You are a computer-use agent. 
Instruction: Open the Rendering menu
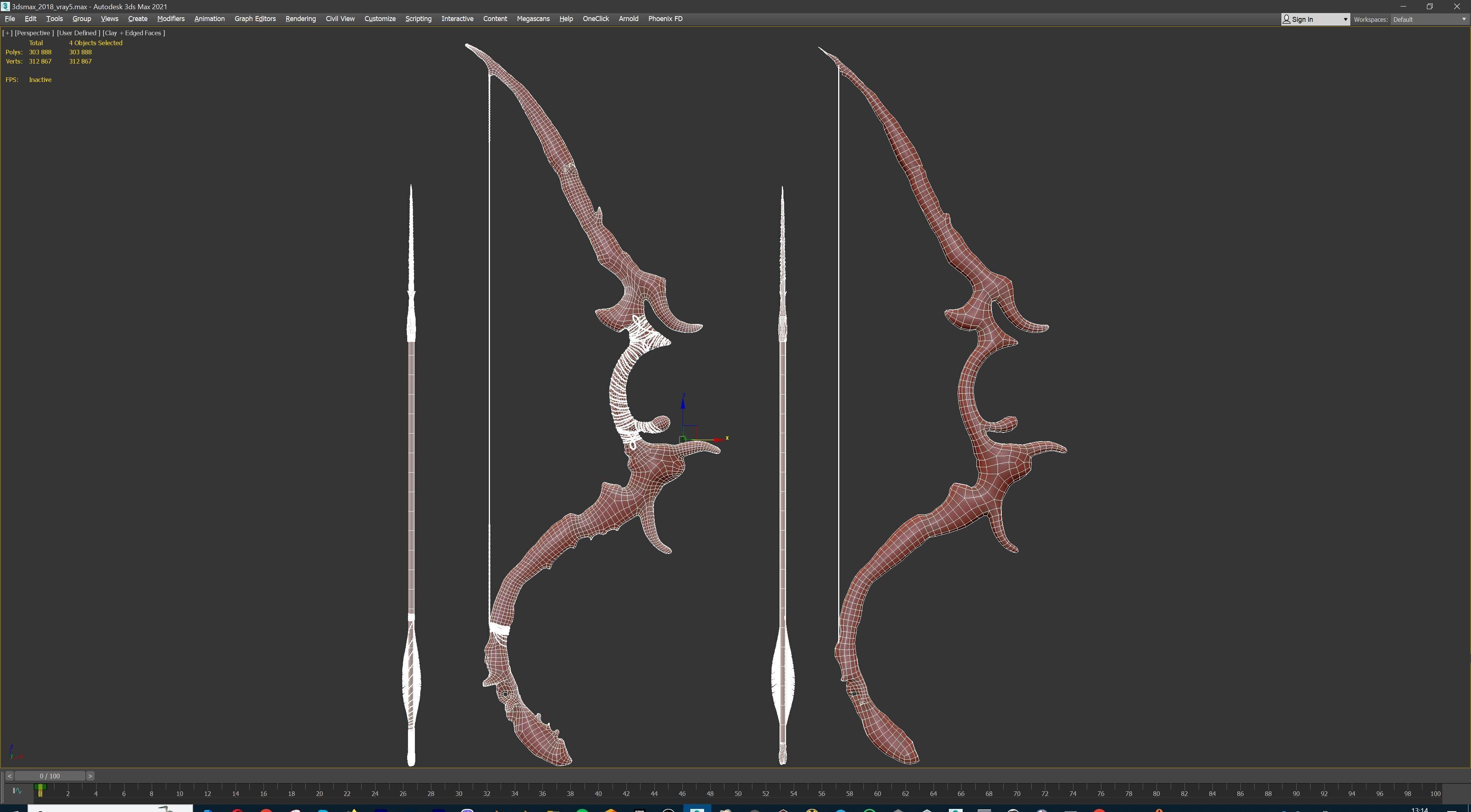click(x=300, y=19)
